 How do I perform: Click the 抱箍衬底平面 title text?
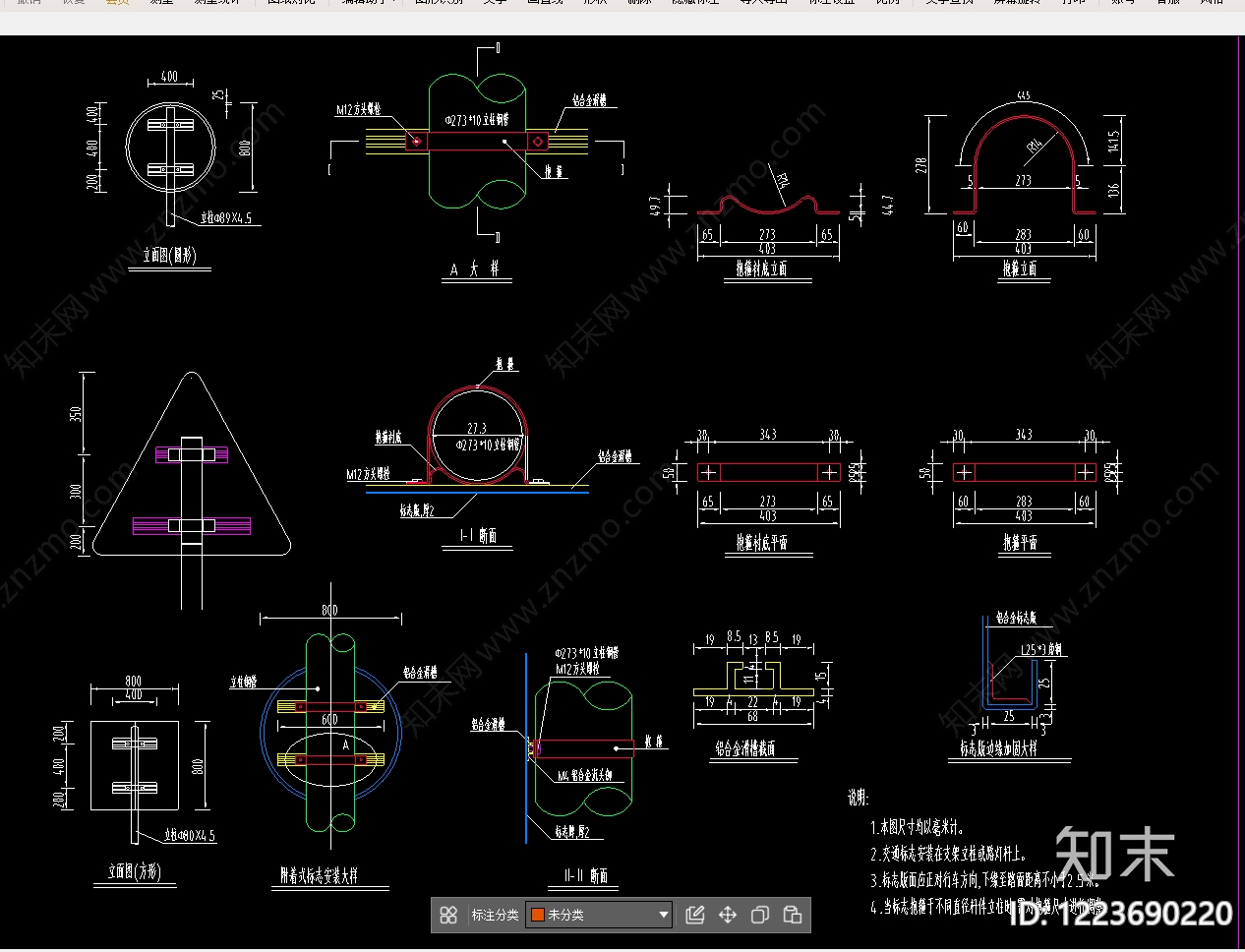pos(762,542)
